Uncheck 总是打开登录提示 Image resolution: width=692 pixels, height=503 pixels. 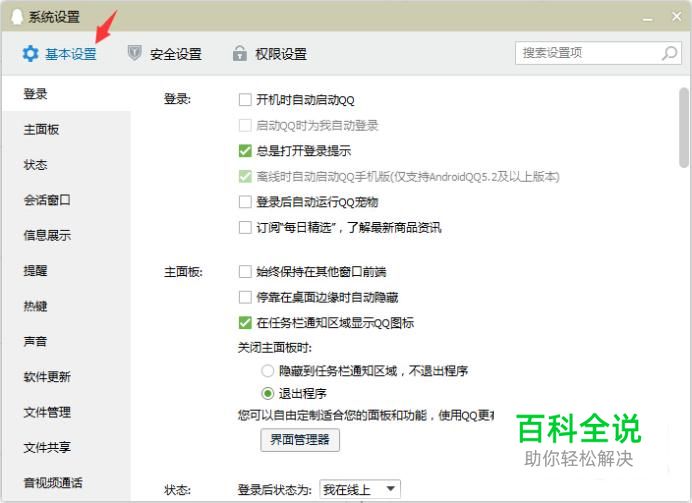pos(245,151)
